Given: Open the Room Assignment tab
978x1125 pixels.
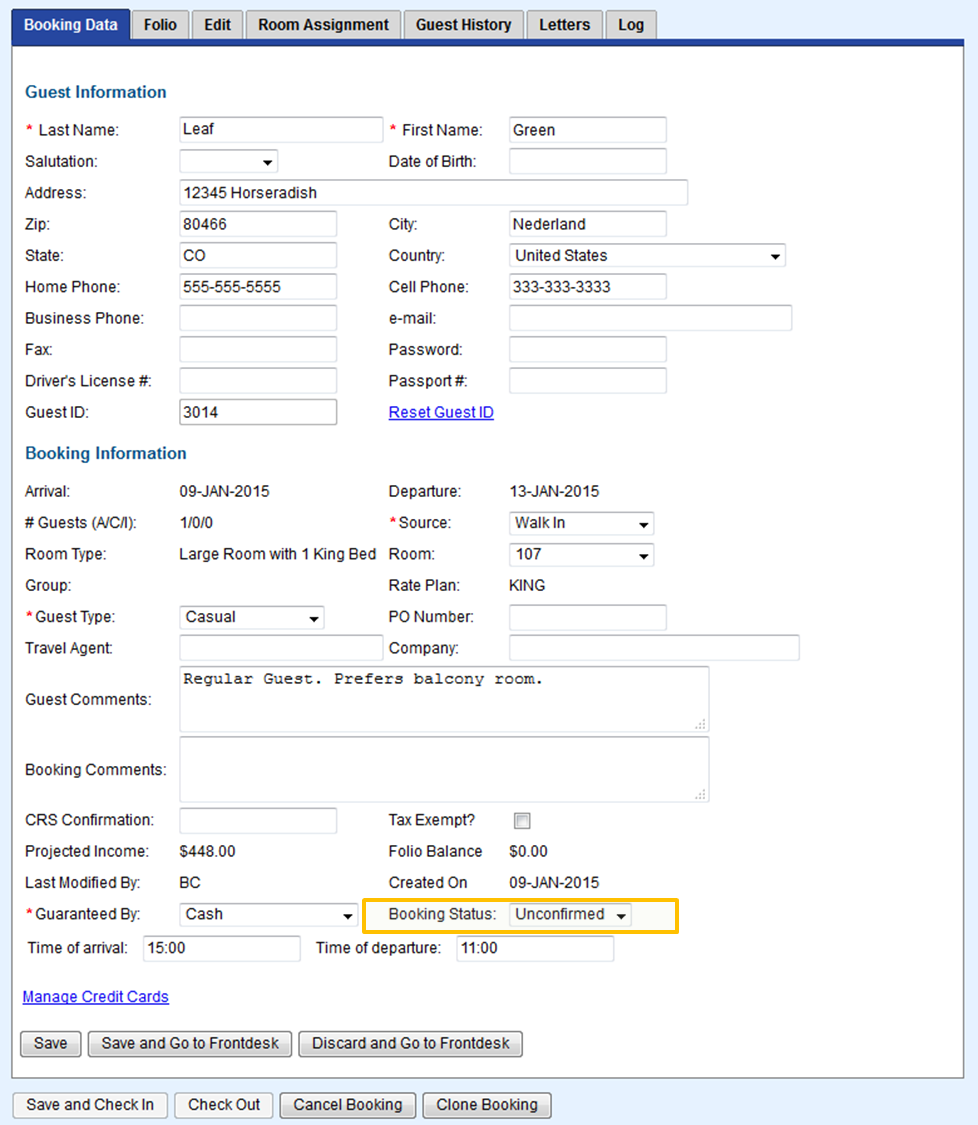Looking at the screenshot, I should (x=323, y=25).
